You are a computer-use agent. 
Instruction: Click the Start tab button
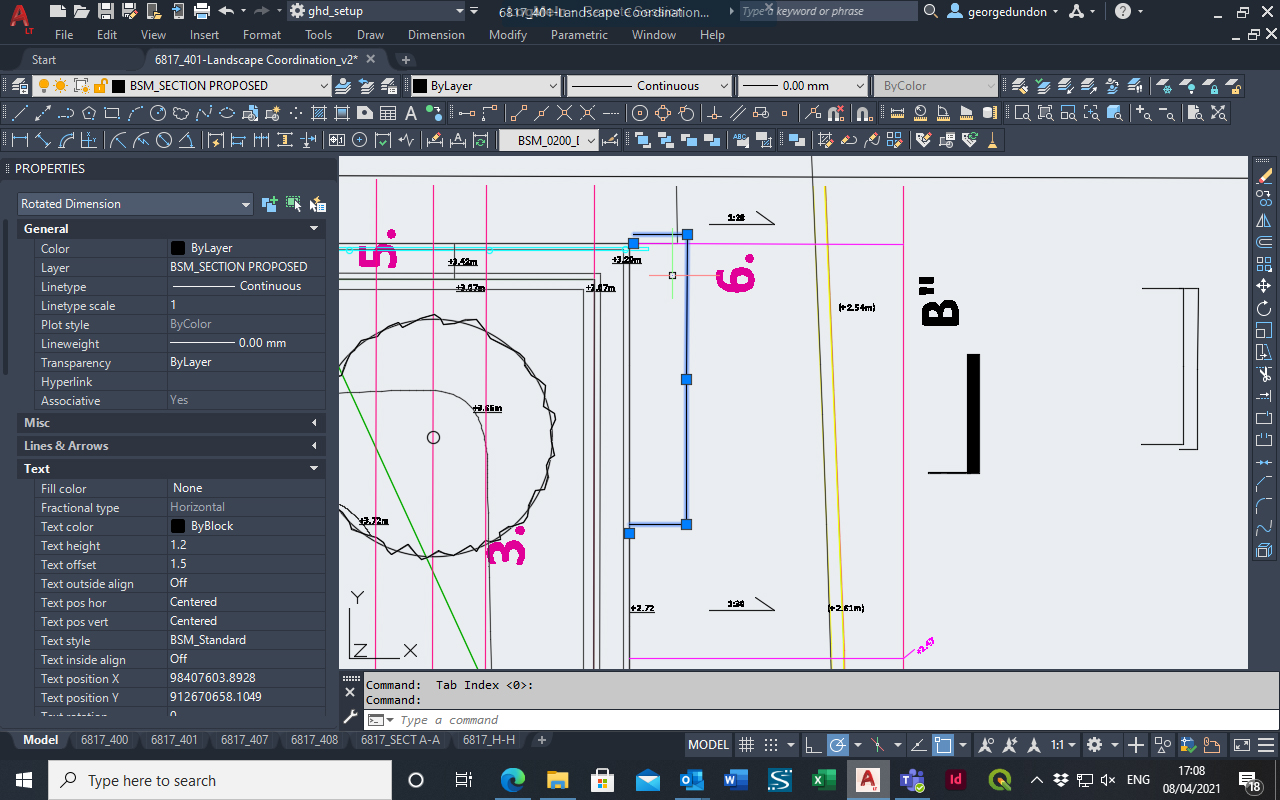(42, 58)
